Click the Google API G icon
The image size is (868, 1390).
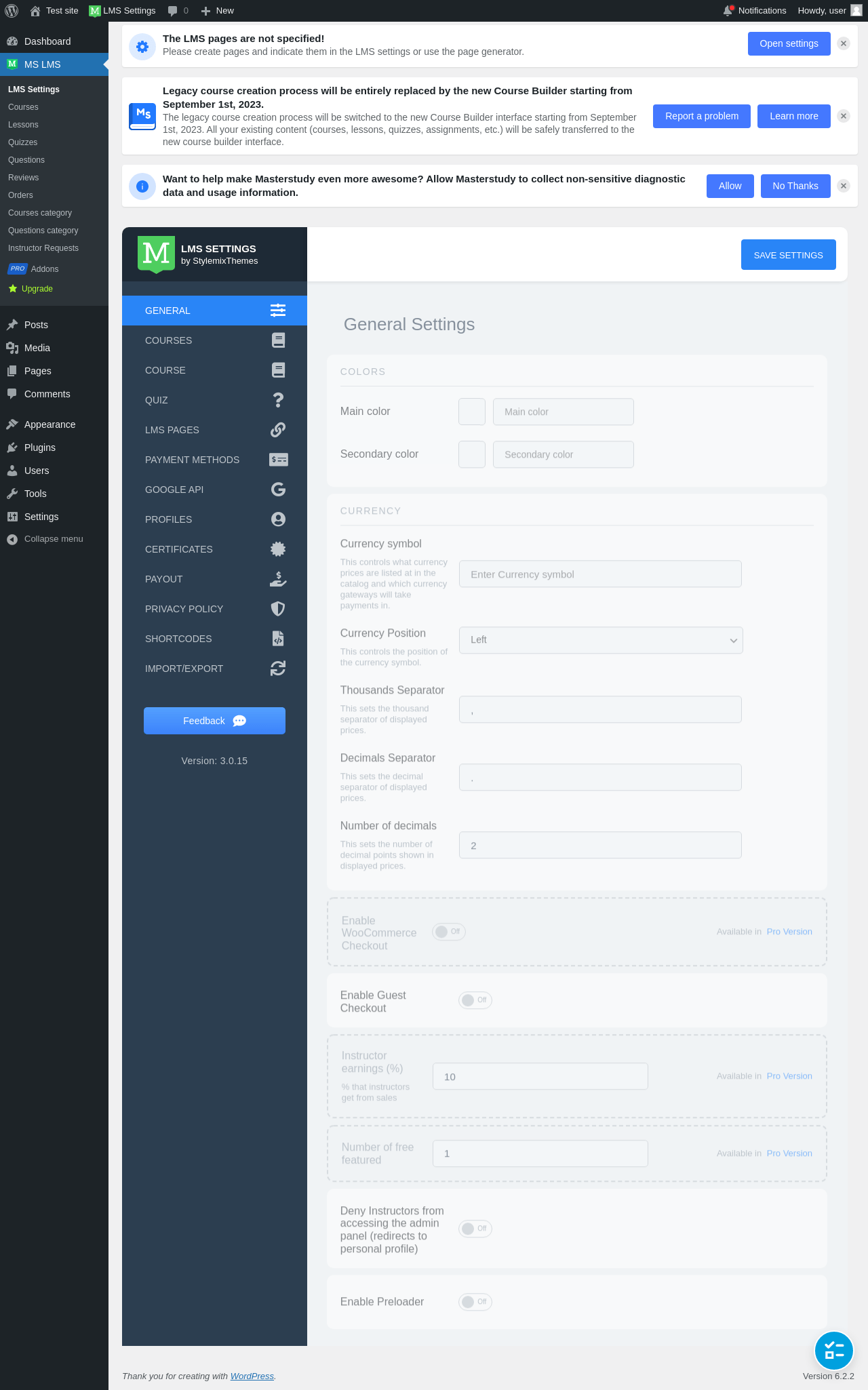pos(278,490)
